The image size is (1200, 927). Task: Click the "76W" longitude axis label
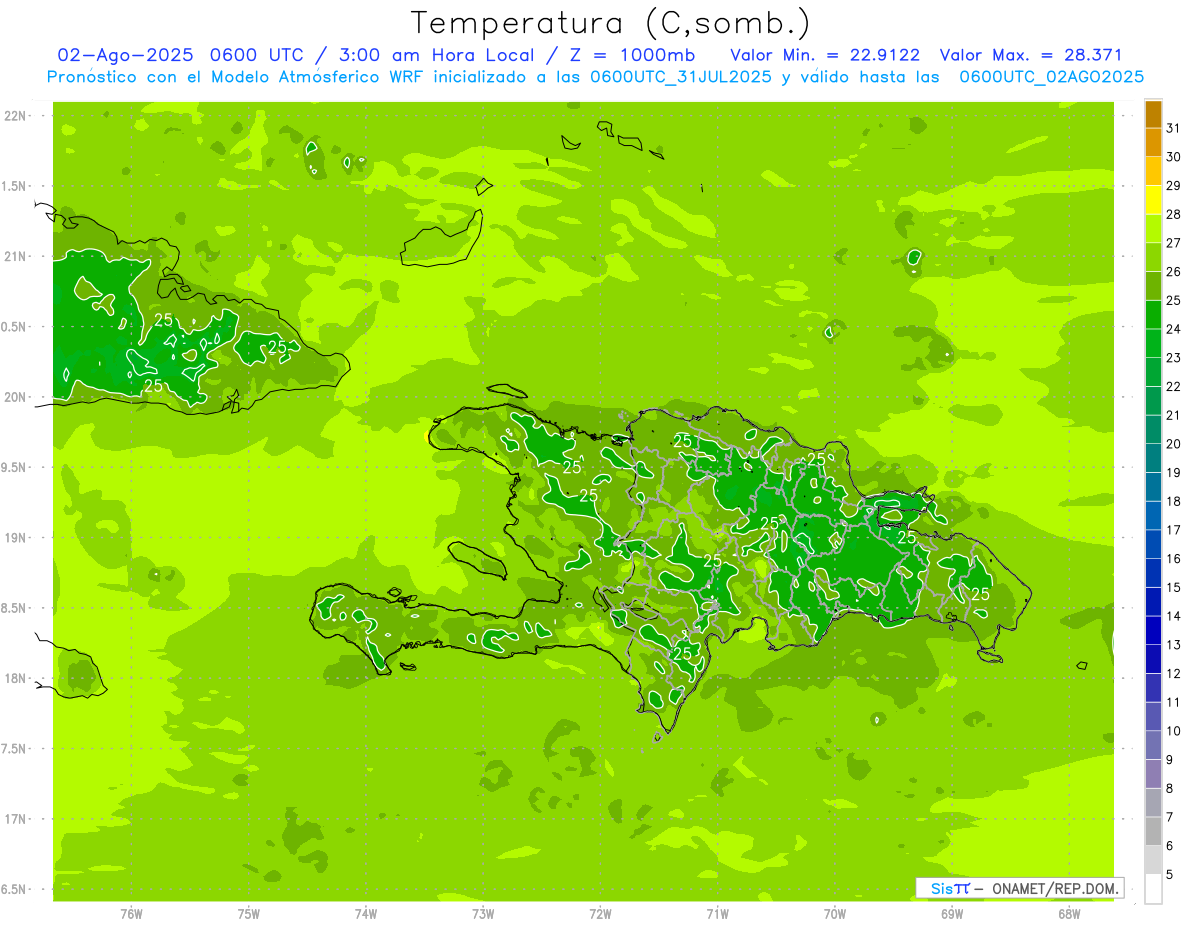[131, 914]
